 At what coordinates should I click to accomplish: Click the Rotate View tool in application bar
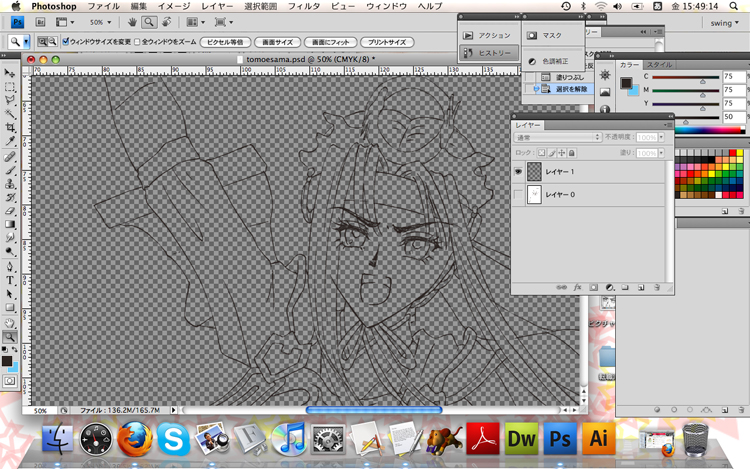pyautogui.click(x=166, y=22)
